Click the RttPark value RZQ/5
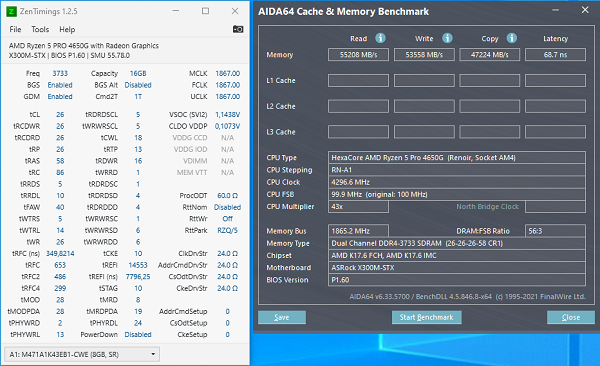Screen dimensions: 600x366 228,230
